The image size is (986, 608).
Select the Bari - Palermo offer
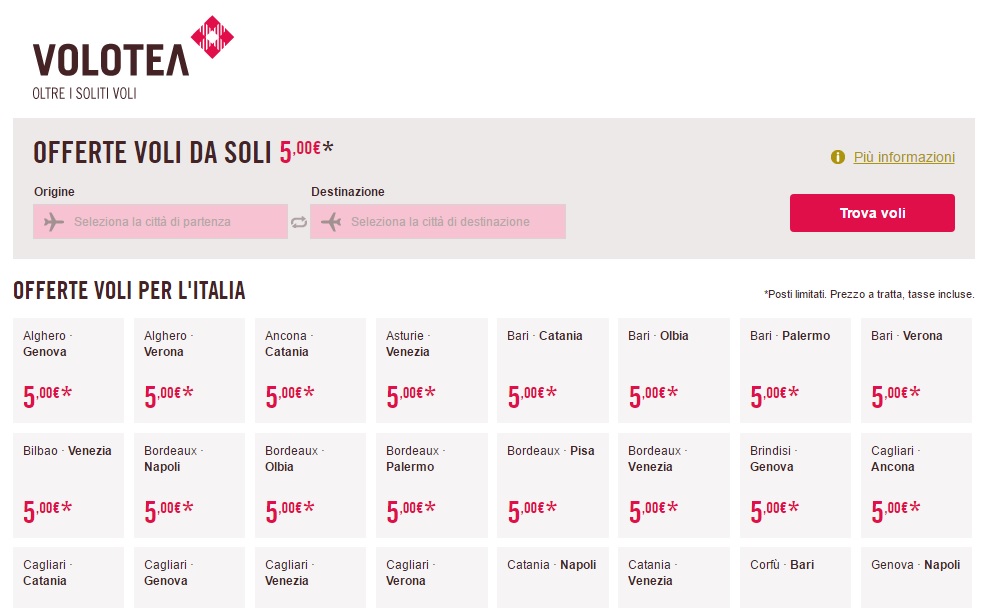pos(795,370)
